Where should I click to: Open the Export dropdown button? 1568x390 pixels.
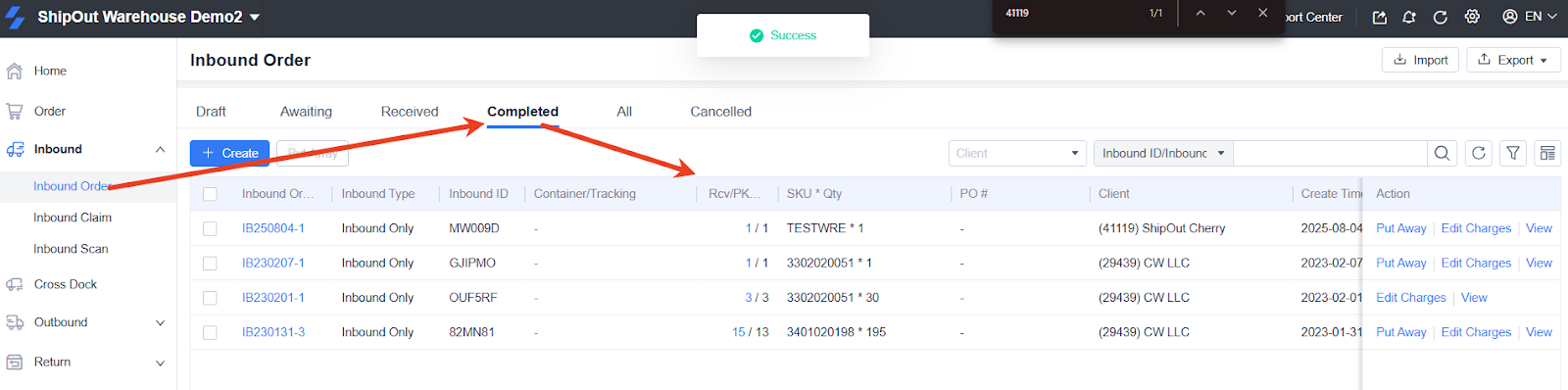tap(1513, 60)
